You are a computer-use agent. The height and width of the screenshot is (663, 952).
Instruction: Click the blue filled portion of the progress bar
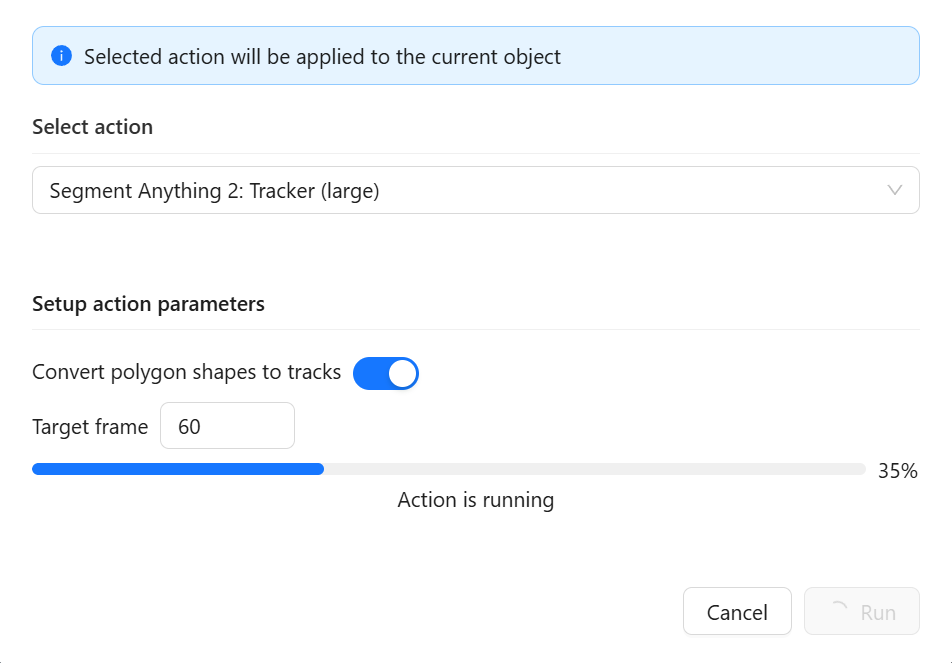[178, 469]
